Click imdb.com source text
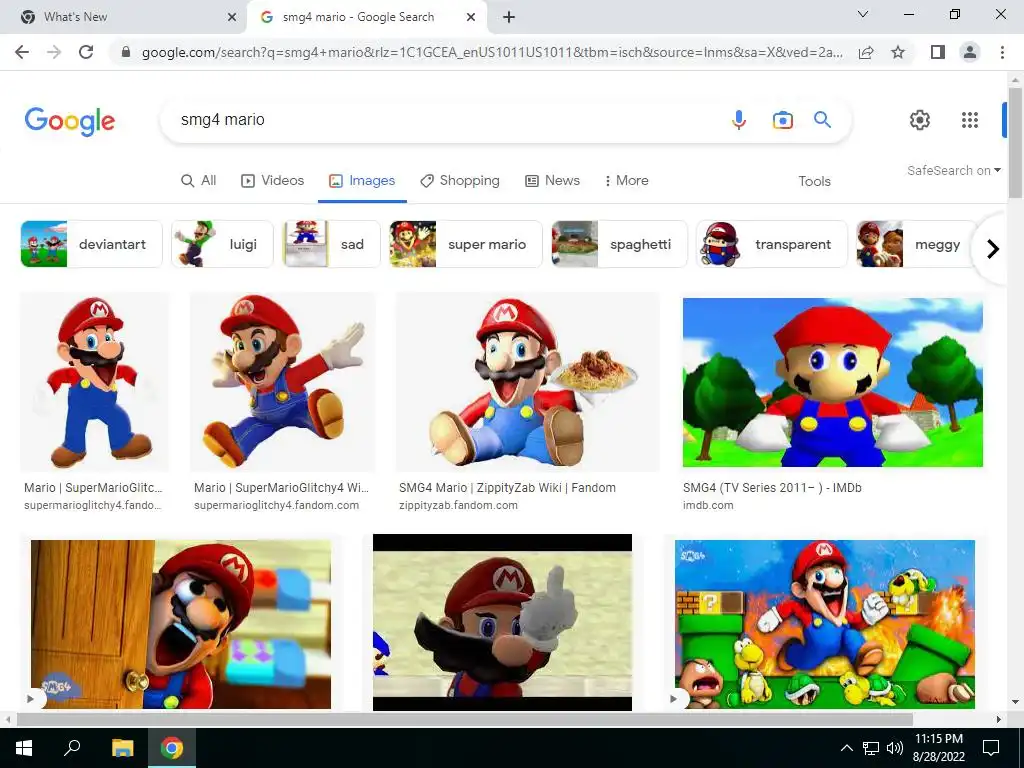 tap(708, 505)
